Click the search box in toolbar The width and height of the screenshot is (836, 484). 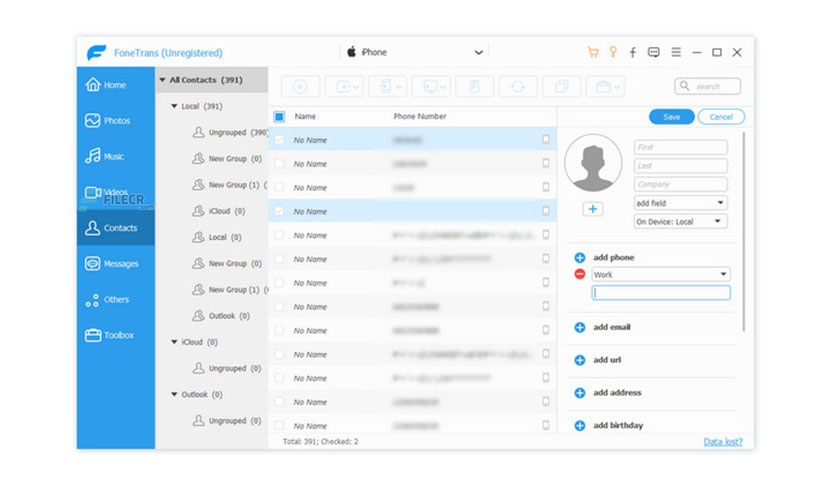click(708, 86)
